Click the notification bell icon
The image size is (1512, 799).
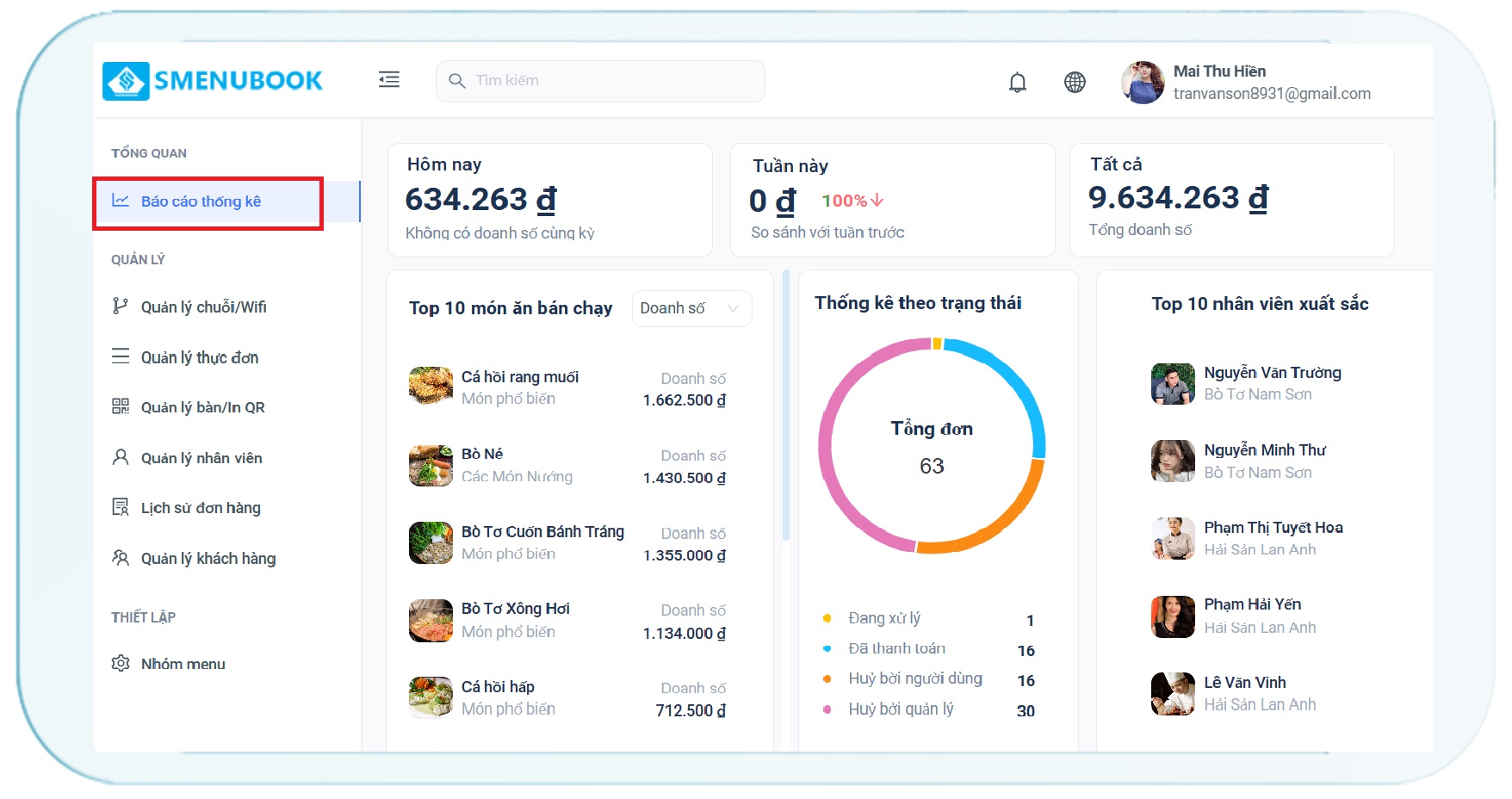coord(1017,82)
